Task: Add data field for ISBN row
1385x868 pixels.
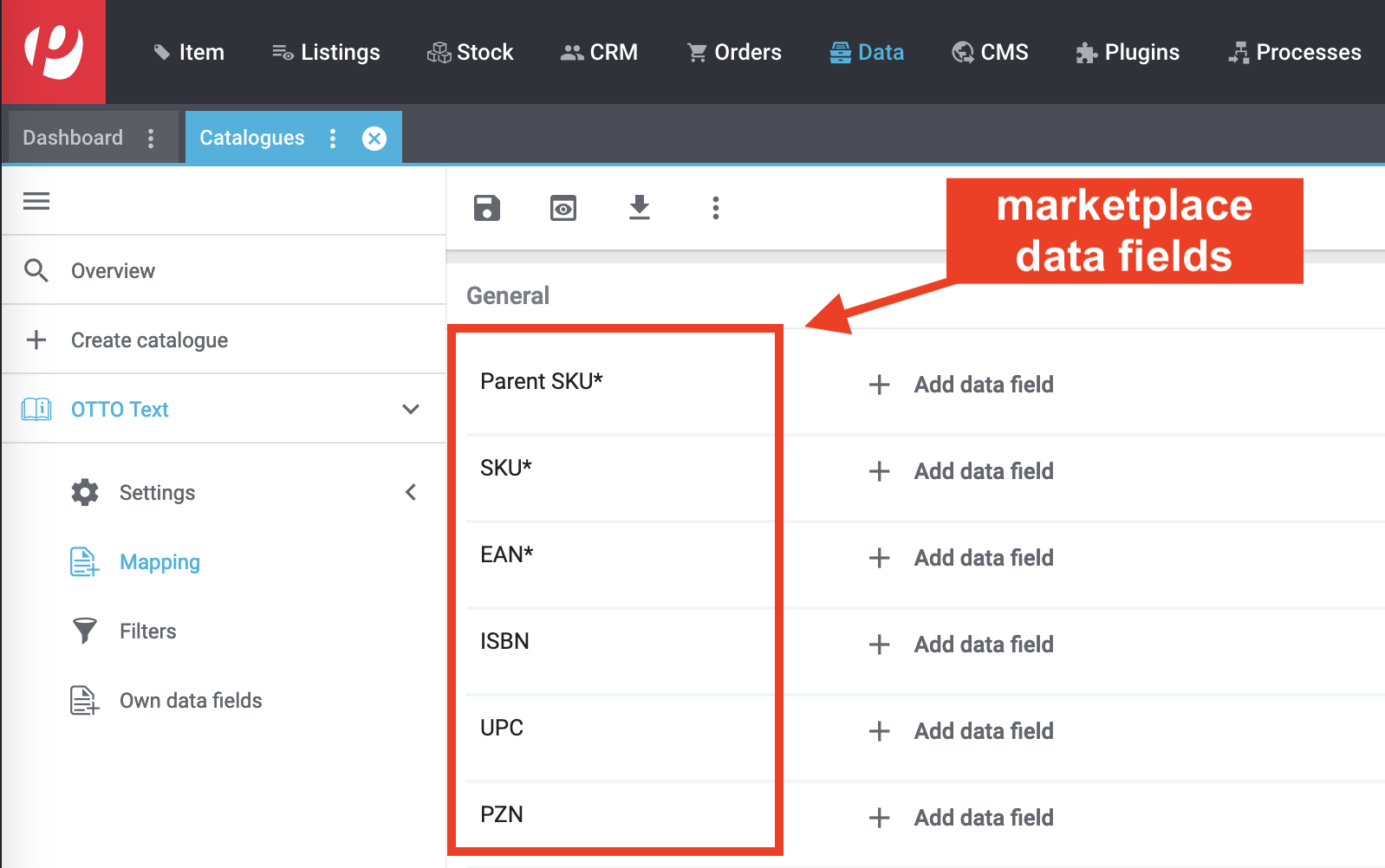Action: (x=983, y=645)
